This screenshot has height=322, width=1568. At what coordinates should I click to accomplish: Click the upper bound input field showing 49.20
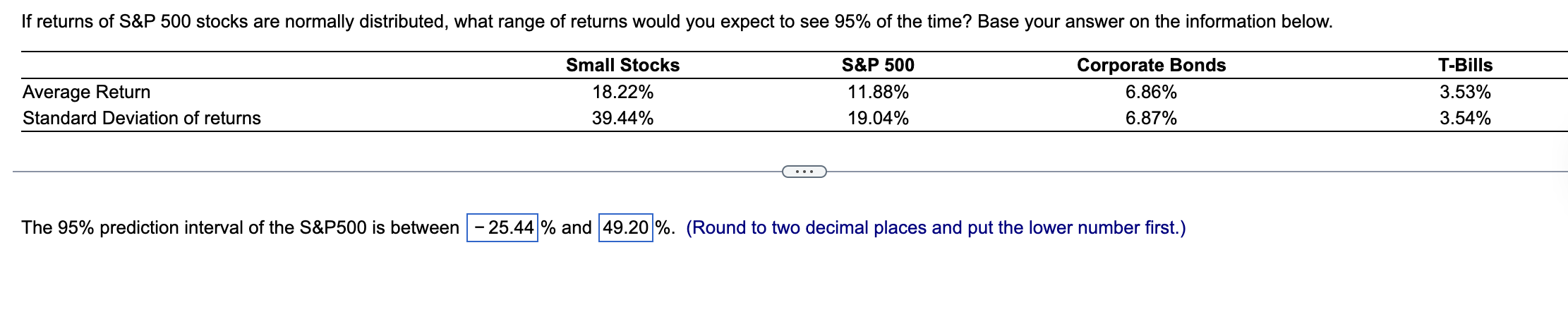click(x=626, y=227)
